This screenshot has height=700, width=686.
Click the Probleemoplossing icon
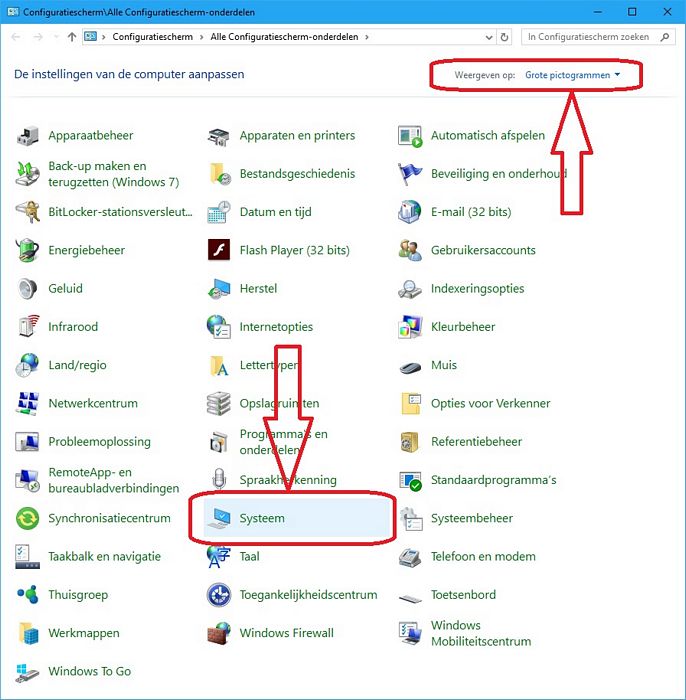[28, 442]
